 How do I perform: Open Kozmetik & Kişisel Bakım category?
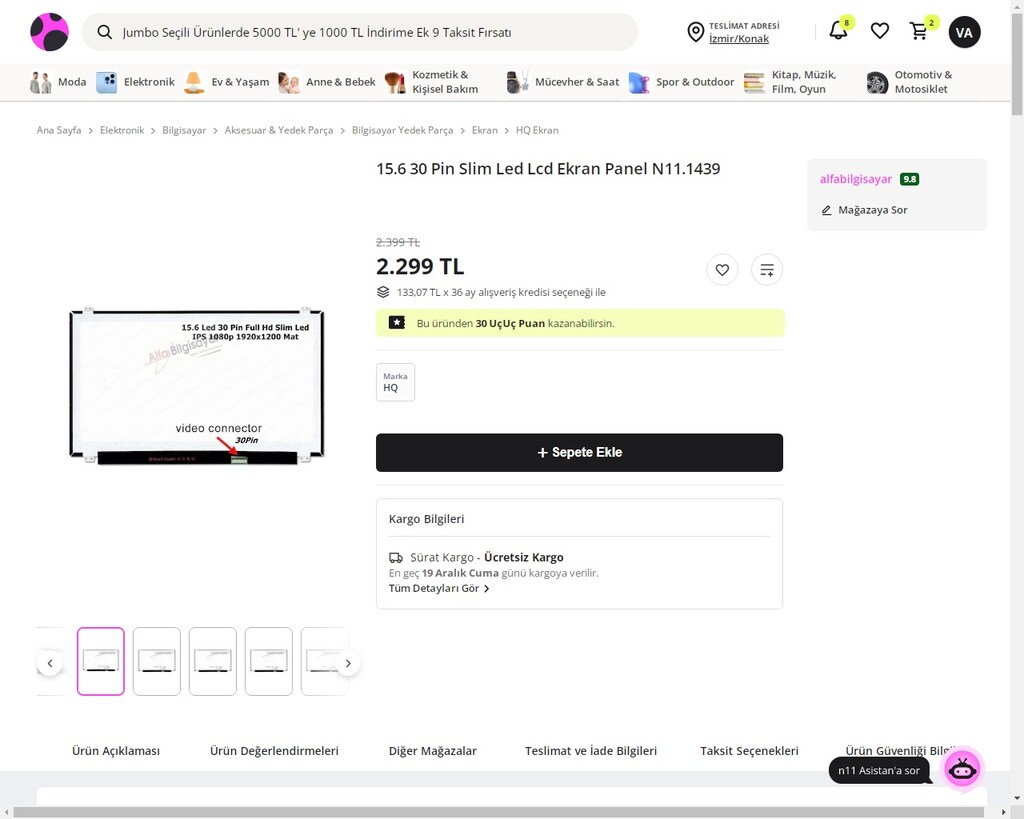[x=432, y=82]
